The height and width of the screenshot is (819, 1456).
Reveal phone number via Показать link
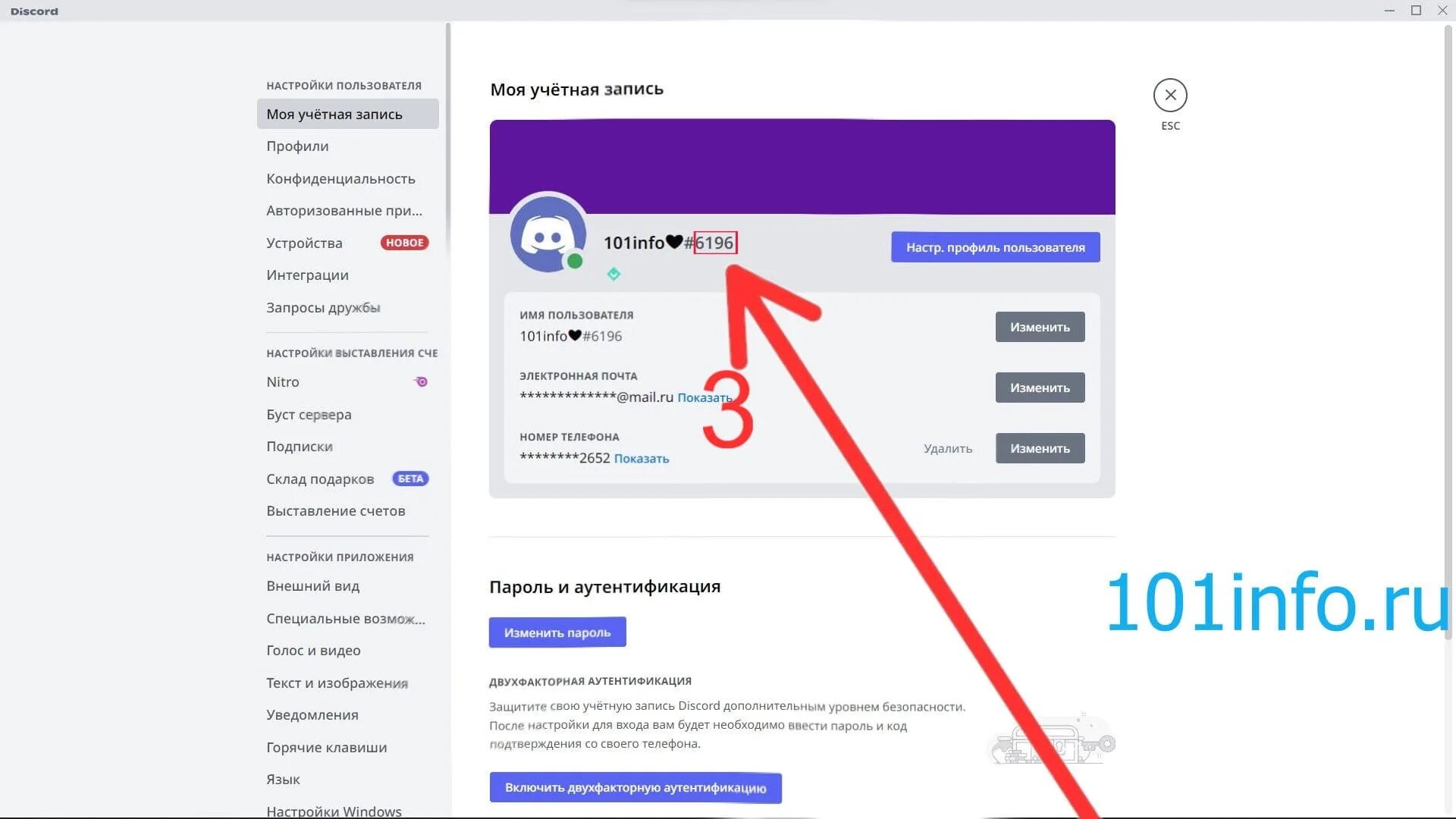pyautogui.click(x=642, y=458)
